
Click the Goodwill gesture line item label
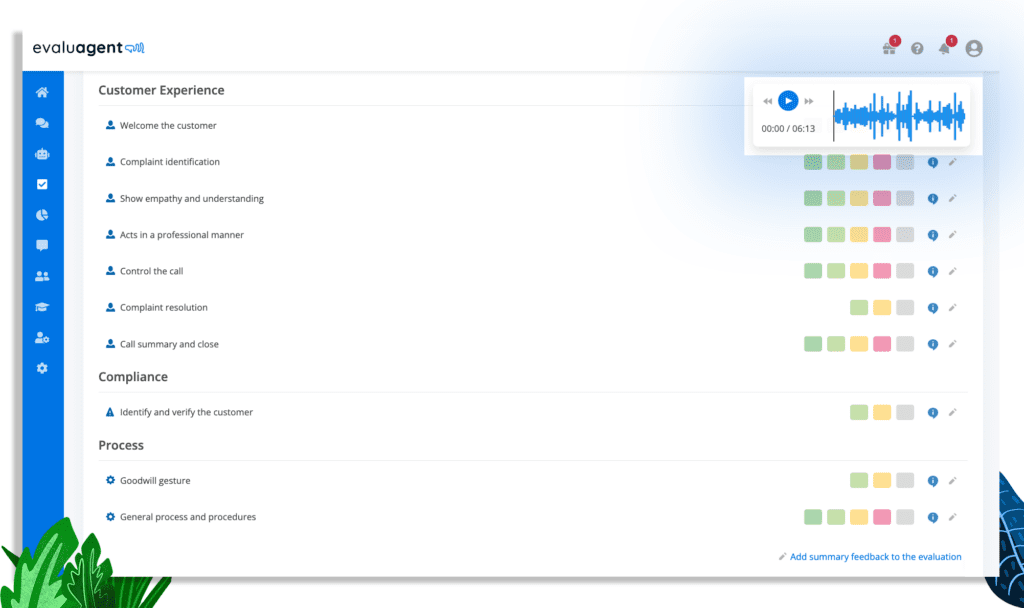click(155, 481)
